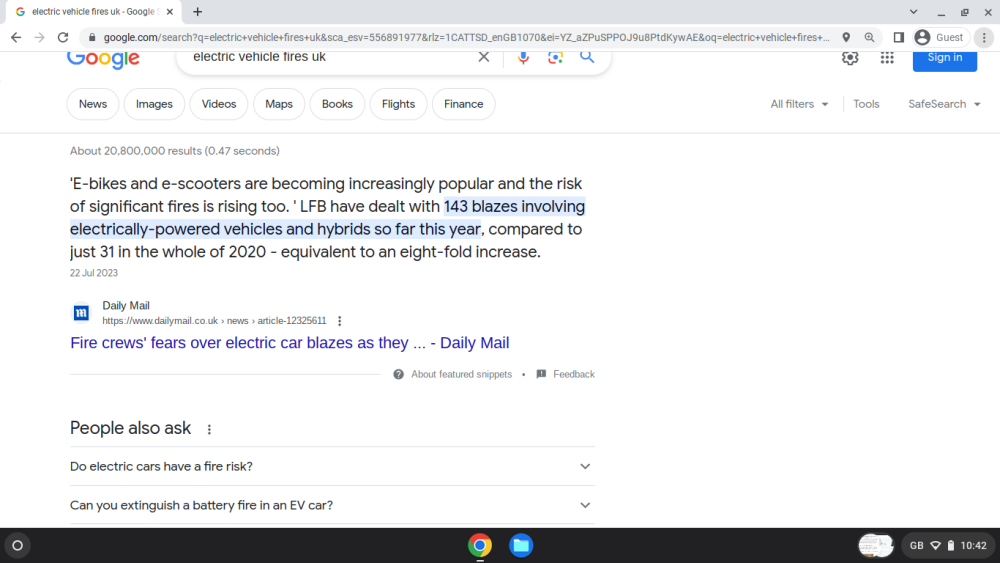Open the recent screenshot thumbnail in shelf

876,546
